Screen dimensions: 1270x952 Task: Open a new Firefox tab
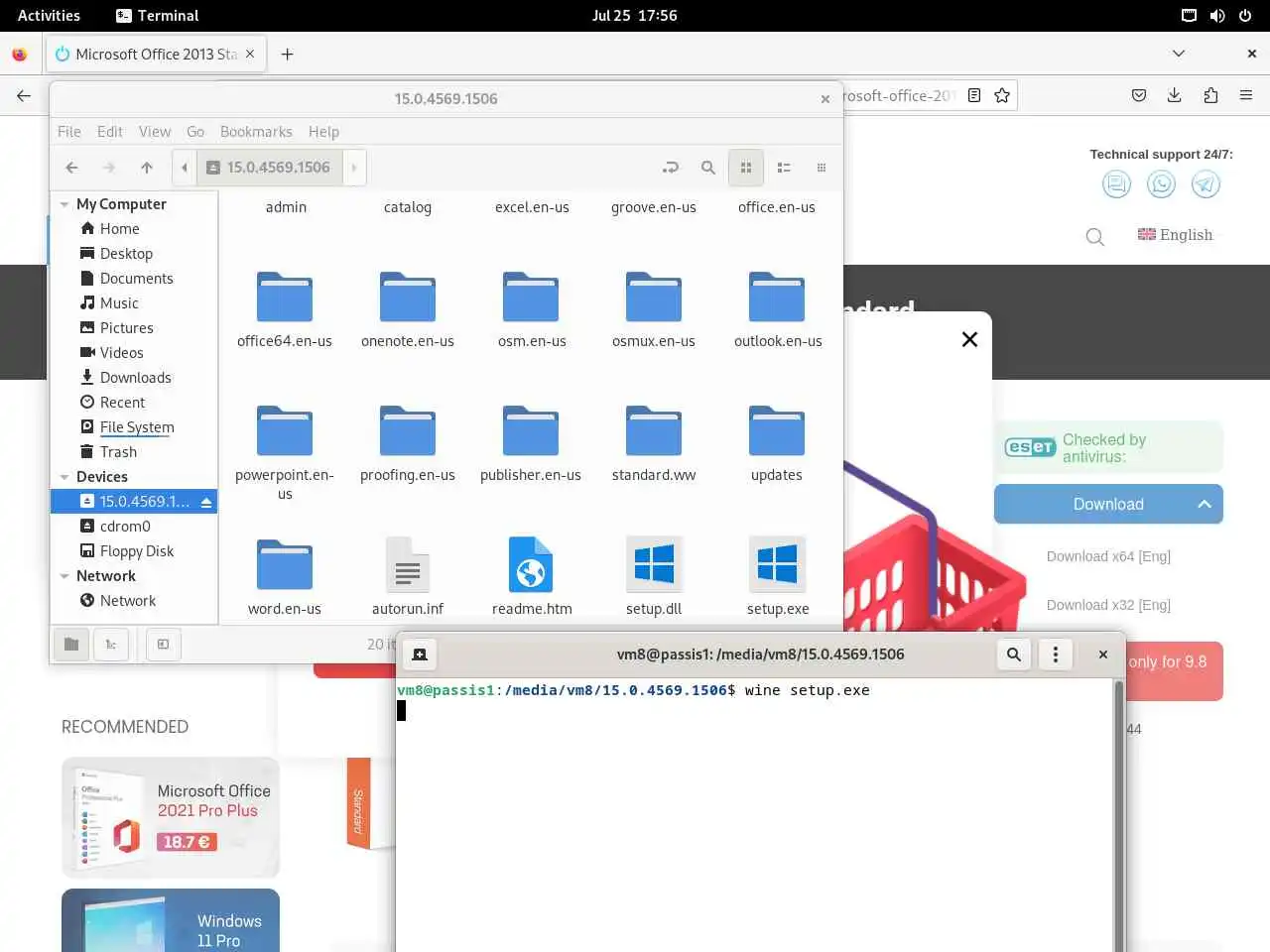pos(287,54)
